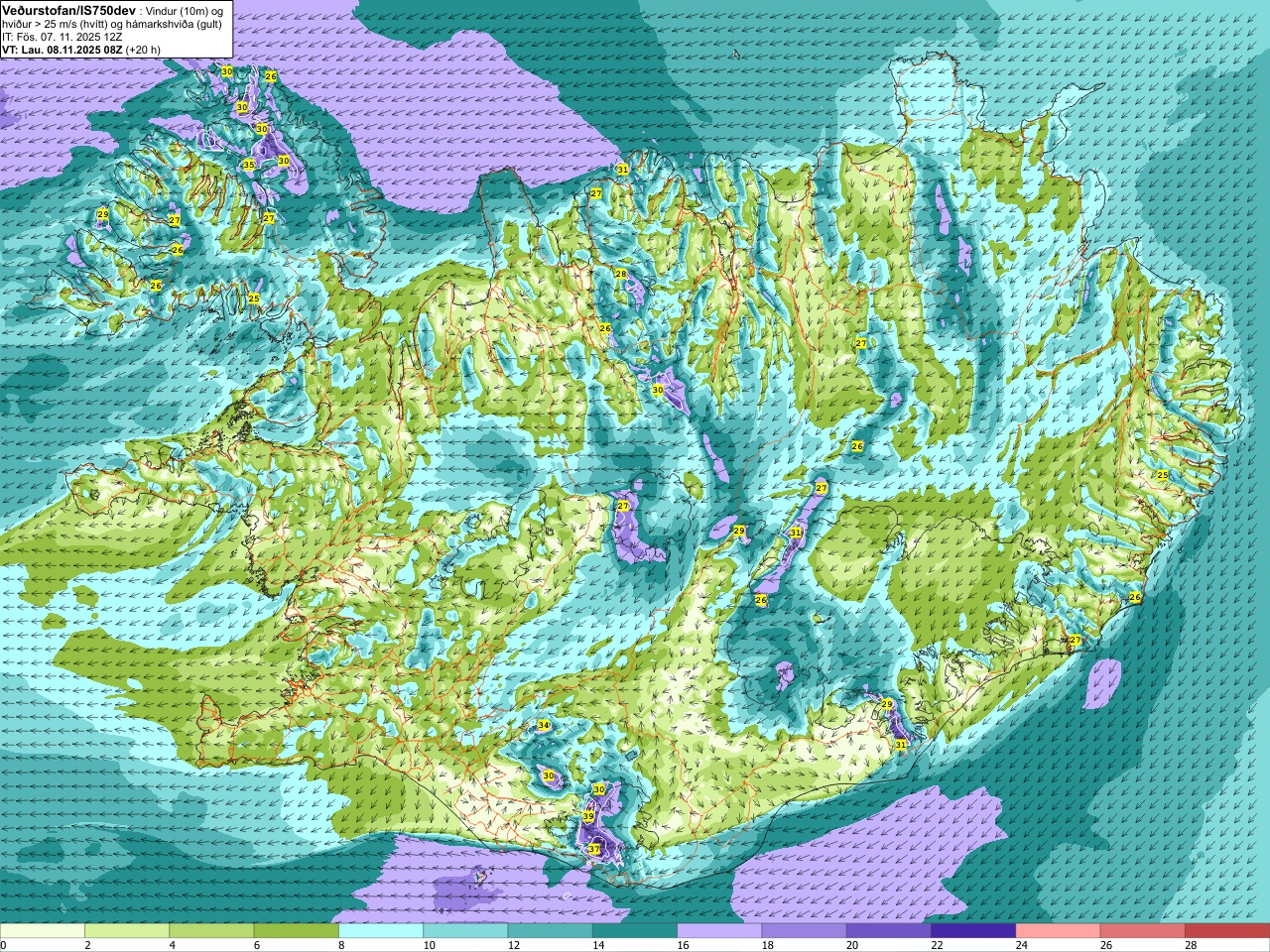Pick the 10–12 m/s legend swatch

pos(465,931)
